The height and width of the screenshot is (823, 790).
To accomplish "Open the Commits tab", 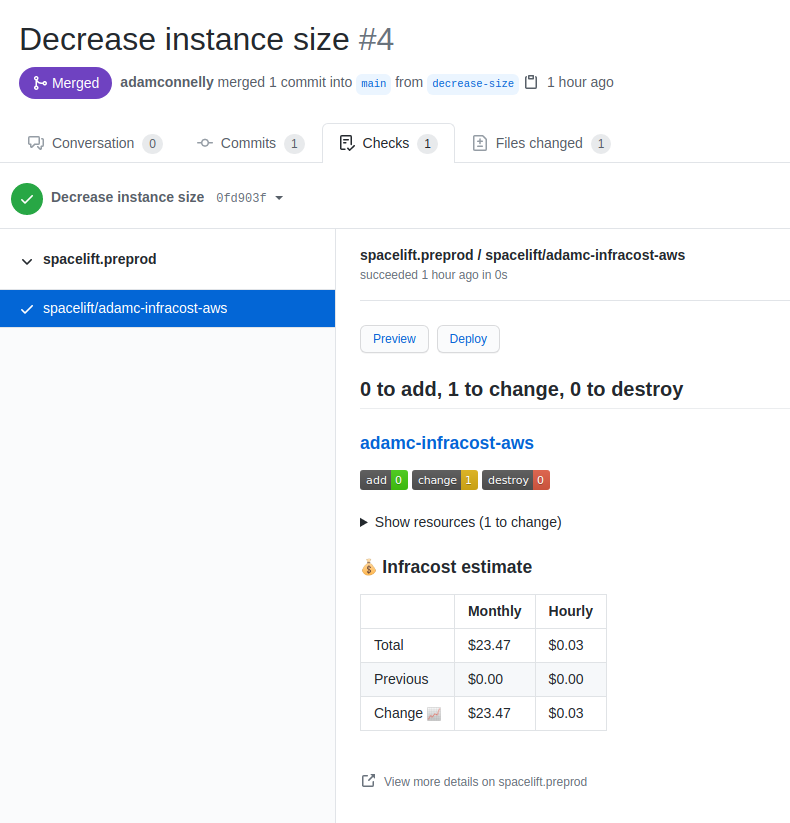I will pos(248,143).
